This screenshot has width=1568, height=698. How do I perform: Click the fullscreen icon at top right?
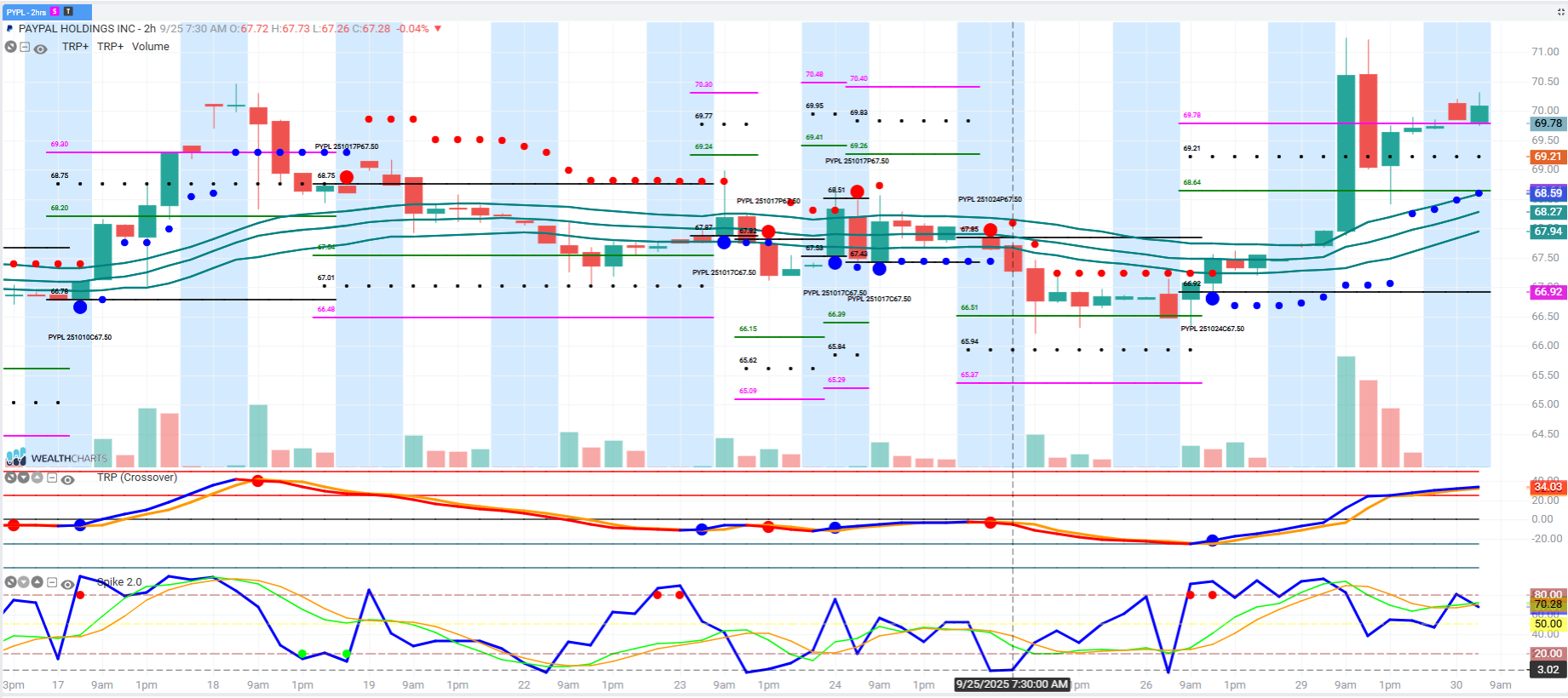[x=1560, y=12]
